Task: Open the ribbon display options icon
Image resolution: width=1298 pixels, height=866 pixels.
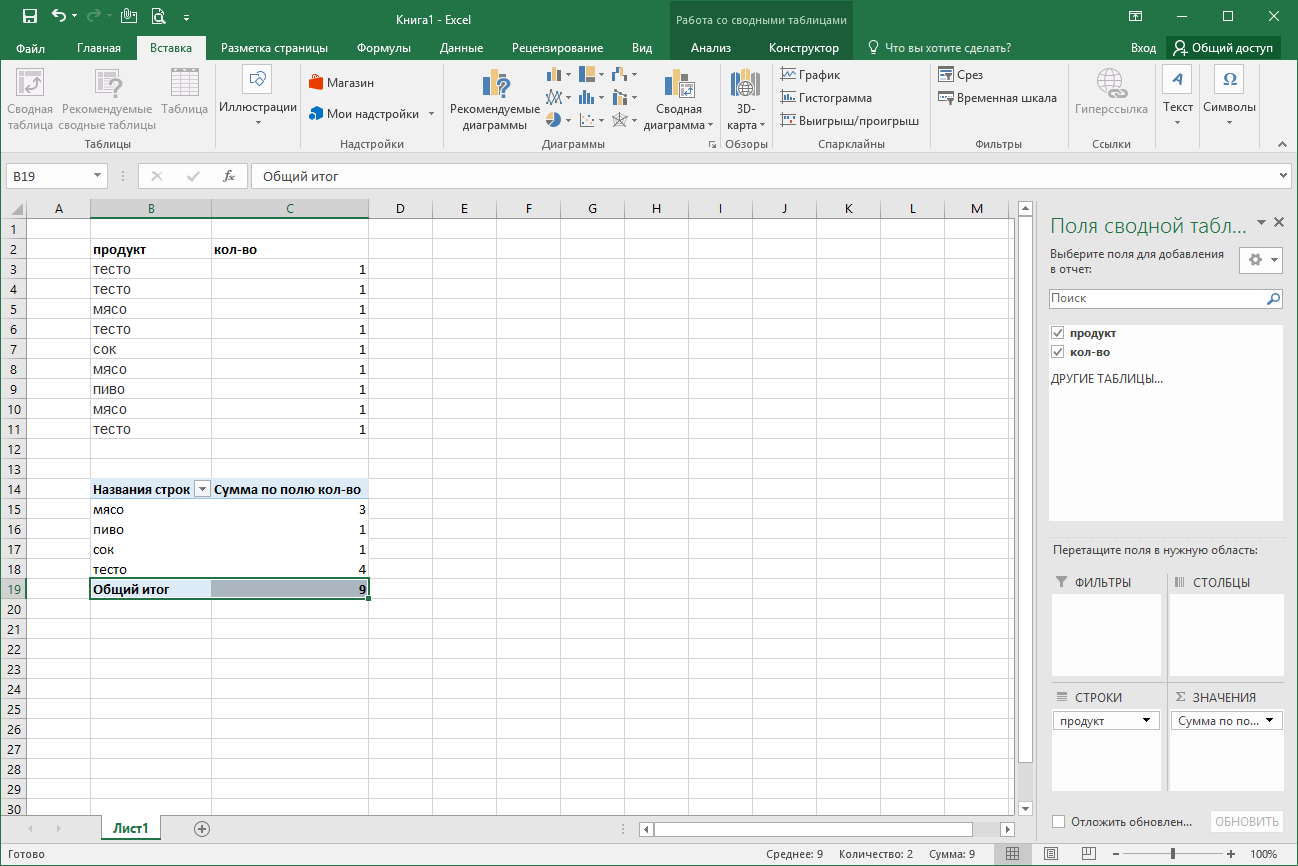Action: (1135, 16)
